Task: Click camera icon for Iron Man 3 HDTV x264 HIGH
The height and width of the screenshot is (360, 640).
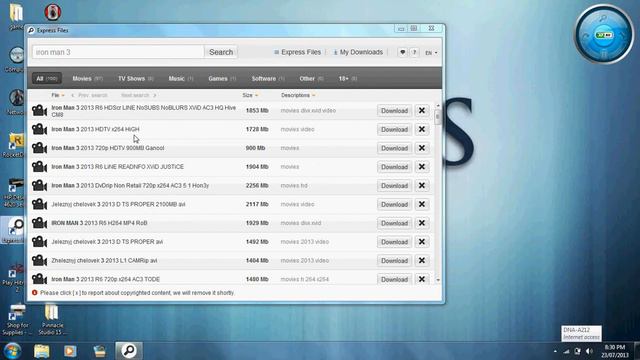Action: coord(40,129)
